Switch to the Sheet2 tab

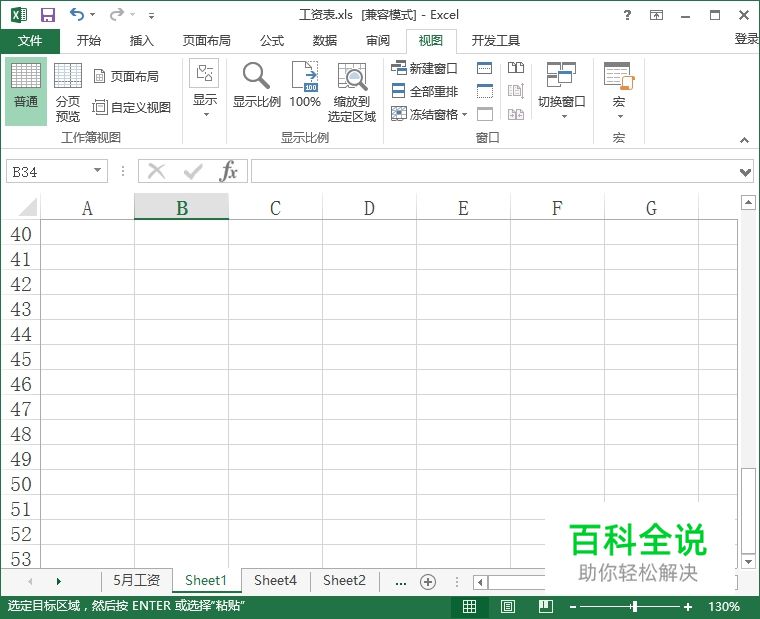tap(344, 580)
